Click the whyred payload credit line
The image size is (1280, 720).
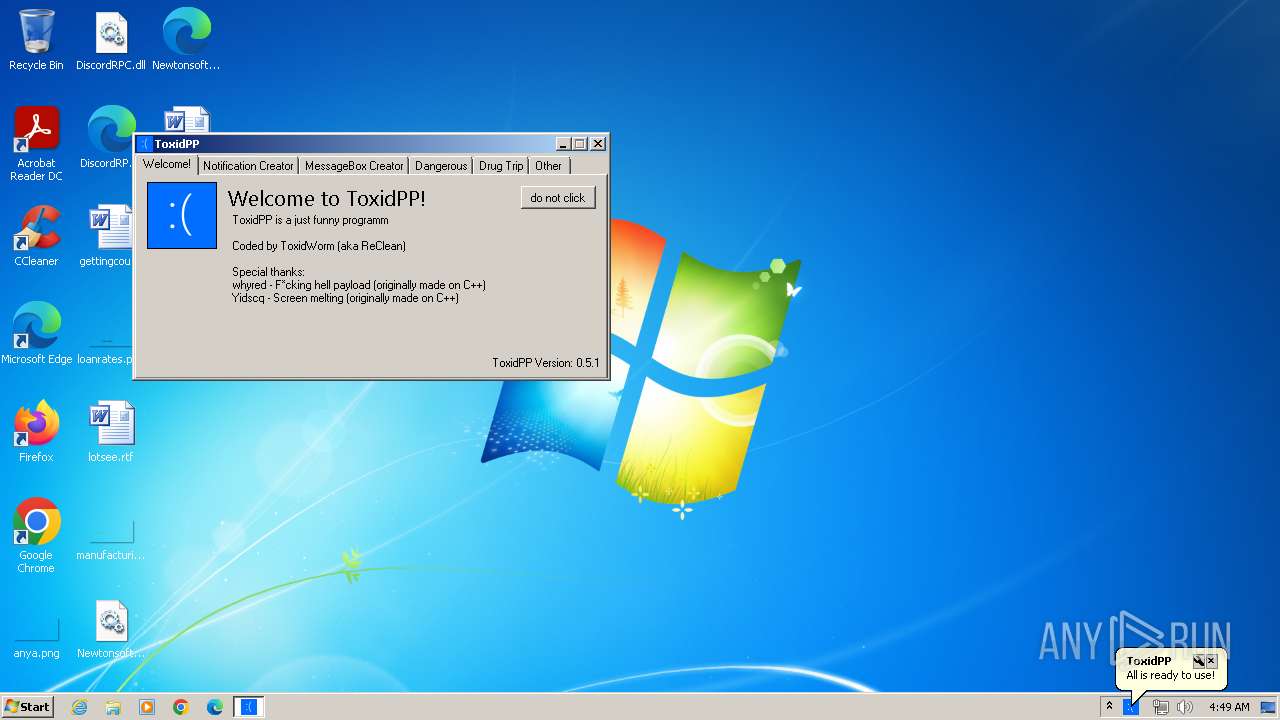click(x=359, y=285)
